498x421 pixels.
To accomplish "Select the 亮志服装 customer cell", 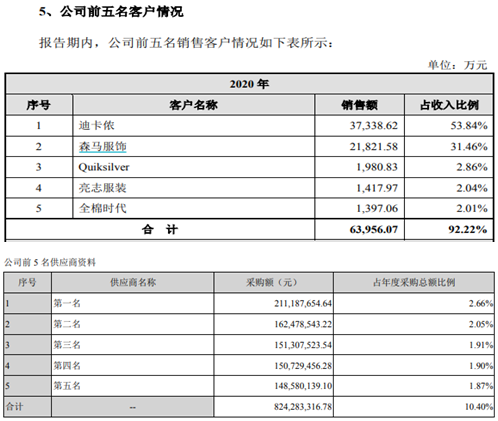I will (x=193, y=188).
